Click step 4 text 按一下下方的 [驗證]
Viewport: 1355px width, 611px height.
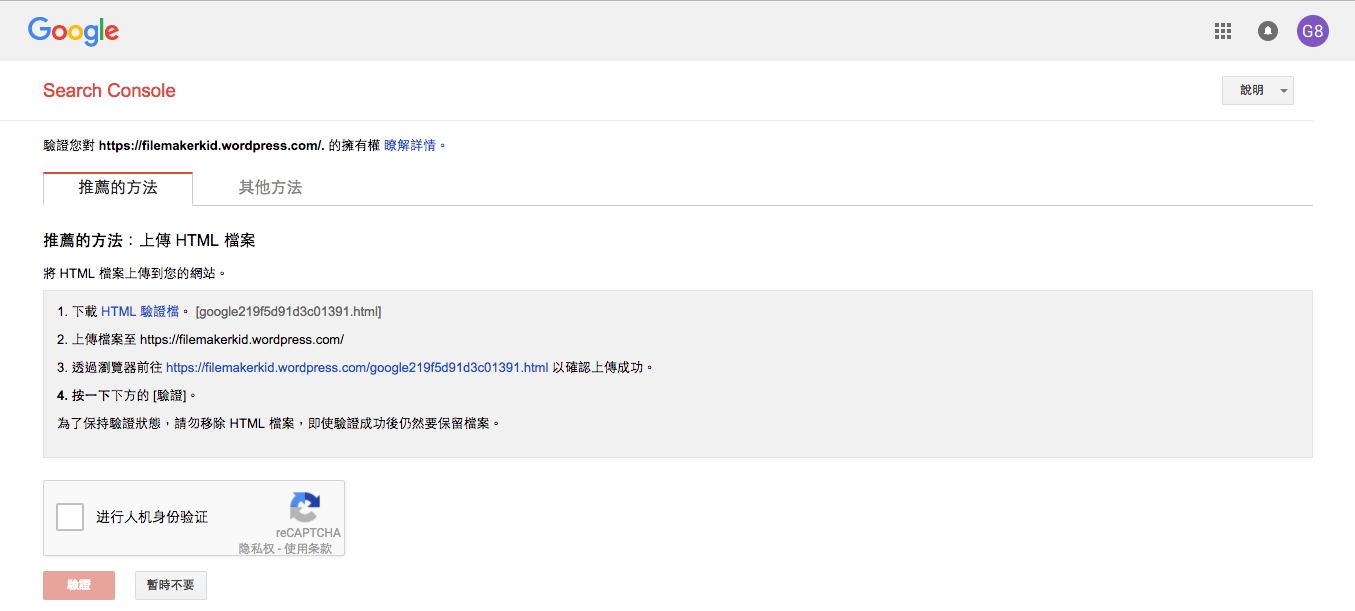point(134,395)
